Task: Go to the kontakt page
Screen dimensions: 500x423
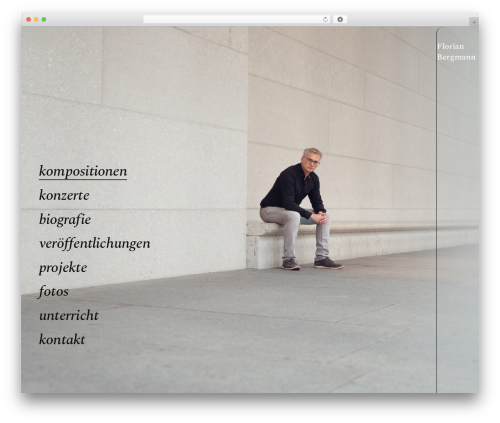Action: click(x=62, y=340)
